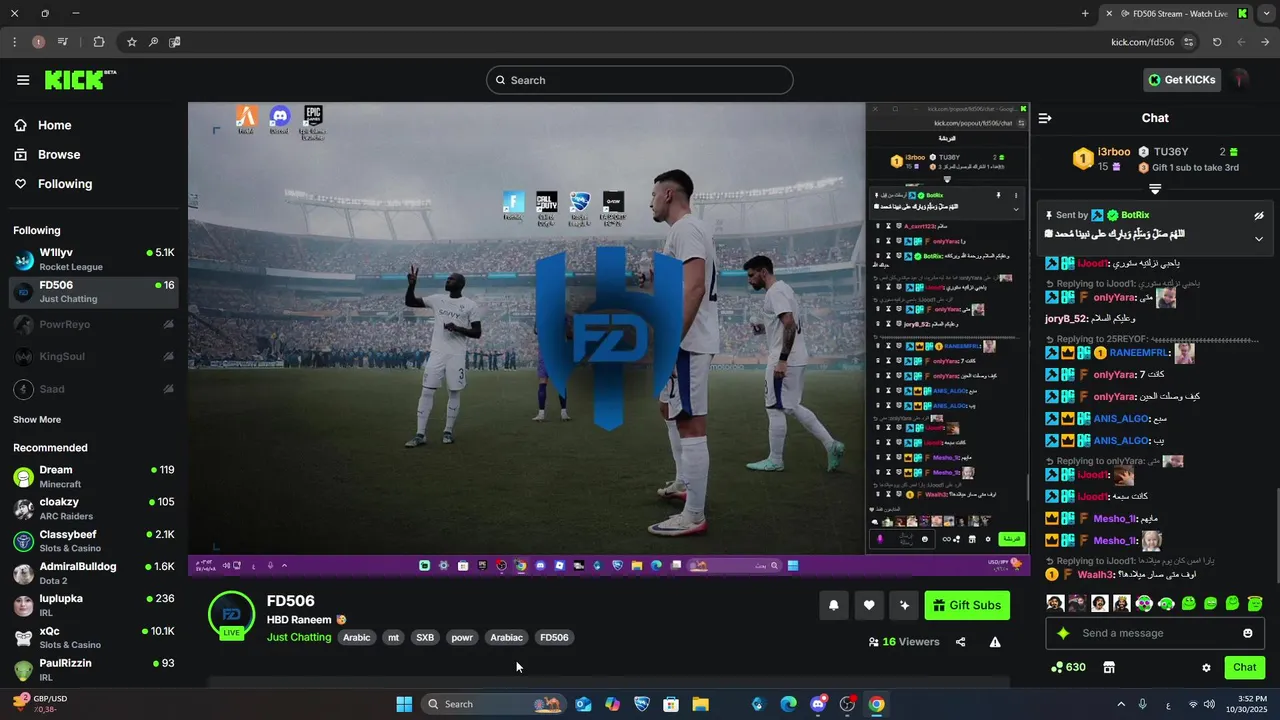
Task: Reload the kick.com page
Action: tap(1217, 42)
